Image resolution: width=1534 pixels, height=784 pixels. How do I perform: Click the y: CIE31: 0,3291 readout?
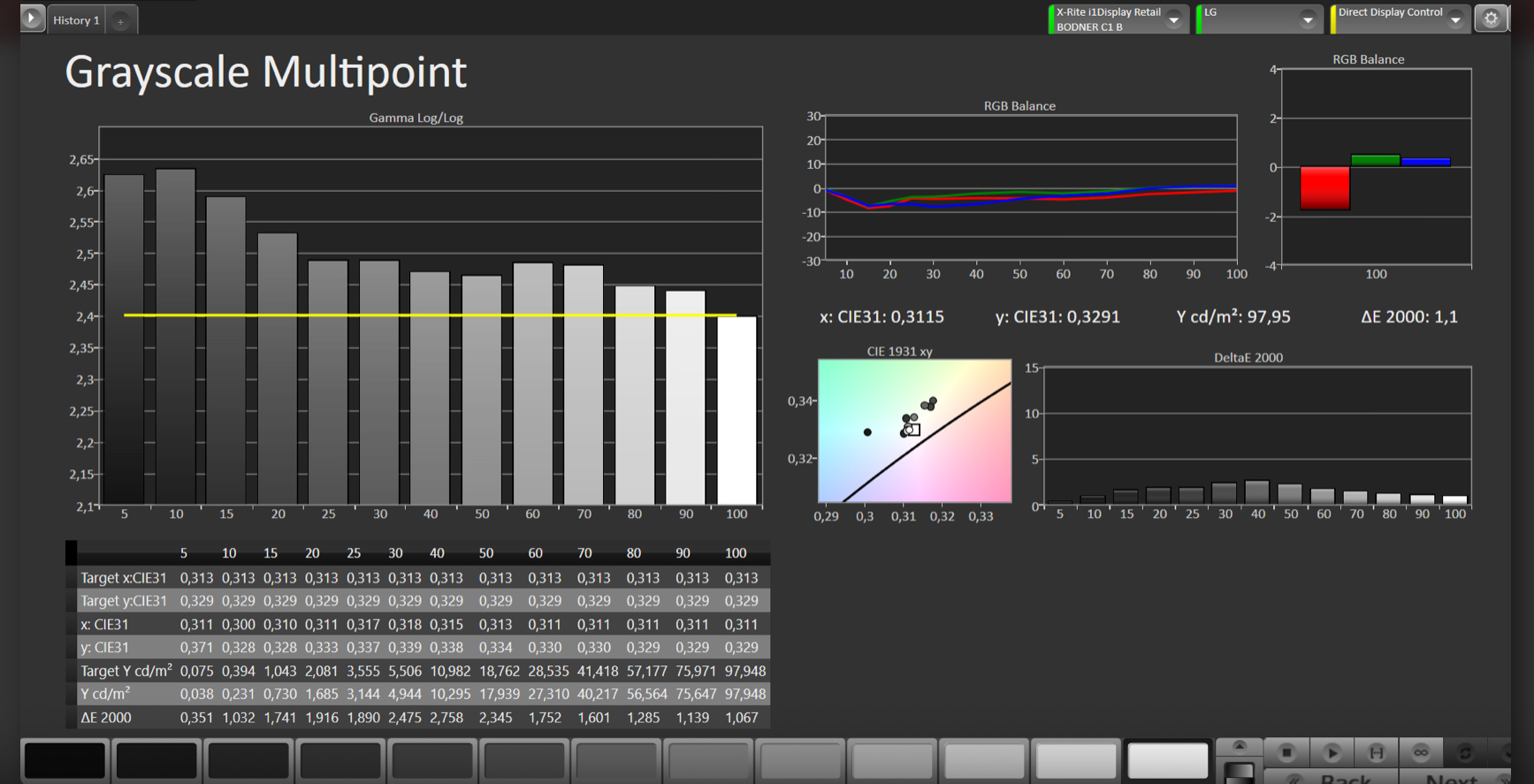(1057, 316)
